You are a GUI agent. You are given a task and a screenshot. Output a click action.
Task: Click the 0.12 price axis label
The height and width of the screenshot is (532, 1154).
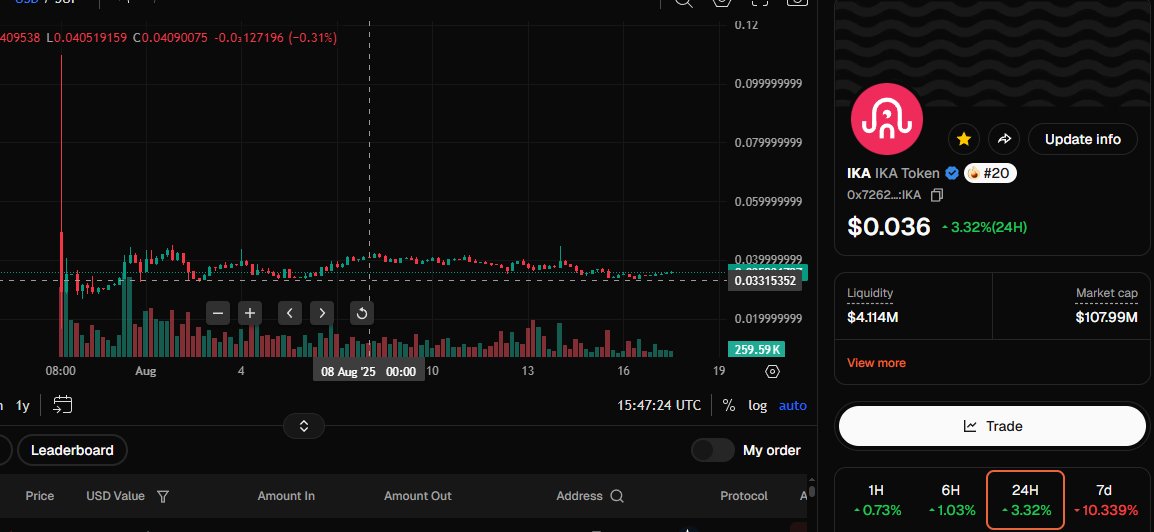tap(746, 25)
